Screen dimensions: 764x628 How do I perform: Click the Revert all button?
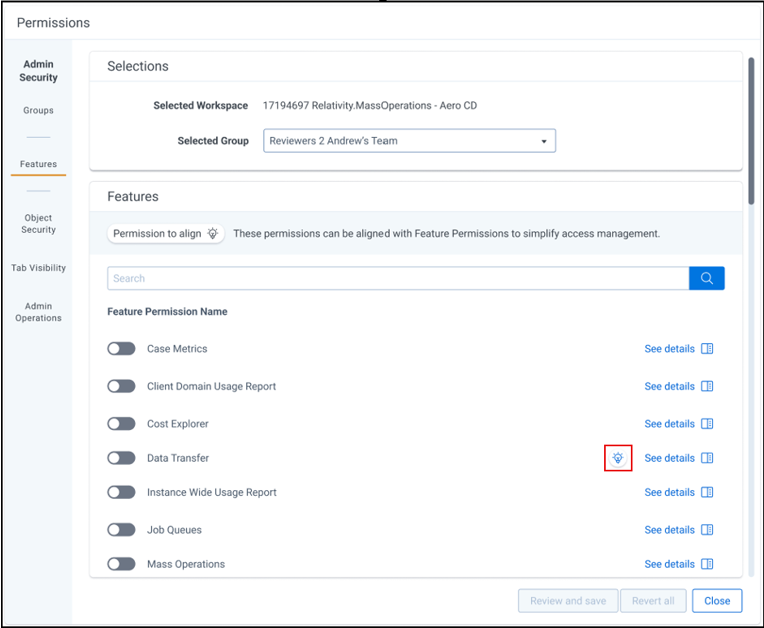pos(653,601)
